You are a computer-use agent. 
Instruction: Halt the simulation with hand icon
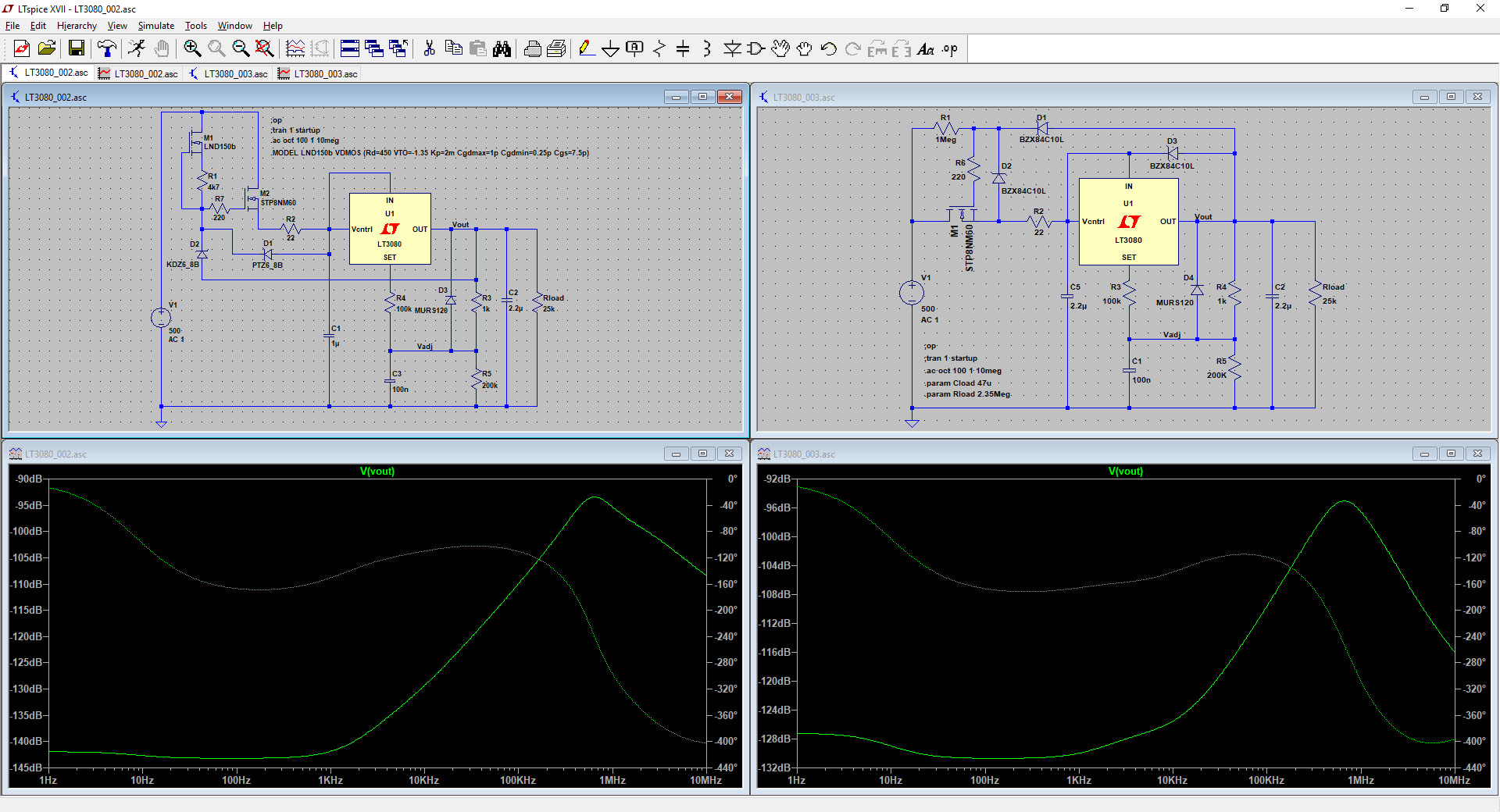point(162,49)
